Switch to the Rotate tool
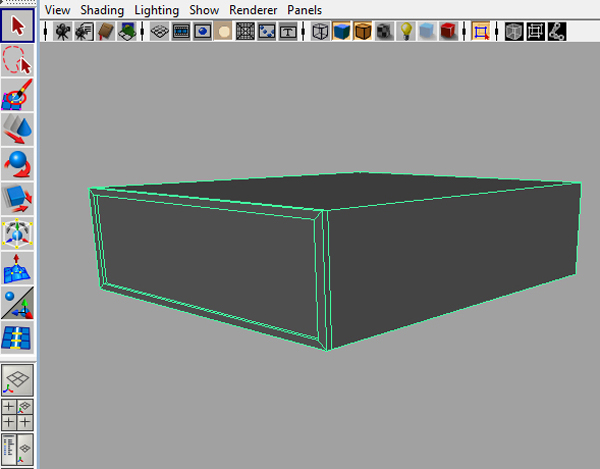The image size is (600, 469). pyautogui.click(x=18, y=164)
